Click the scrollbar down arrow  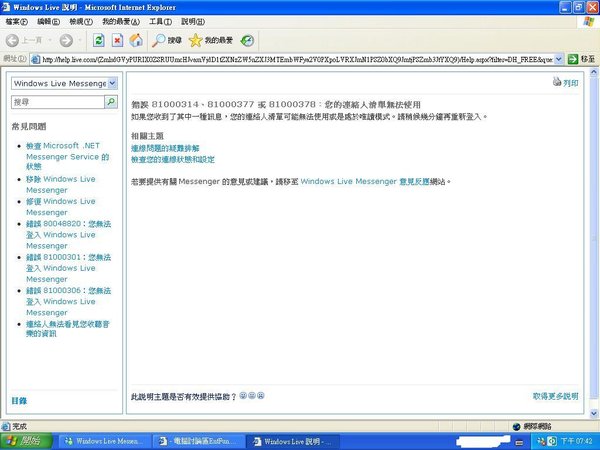coord(594,413)
